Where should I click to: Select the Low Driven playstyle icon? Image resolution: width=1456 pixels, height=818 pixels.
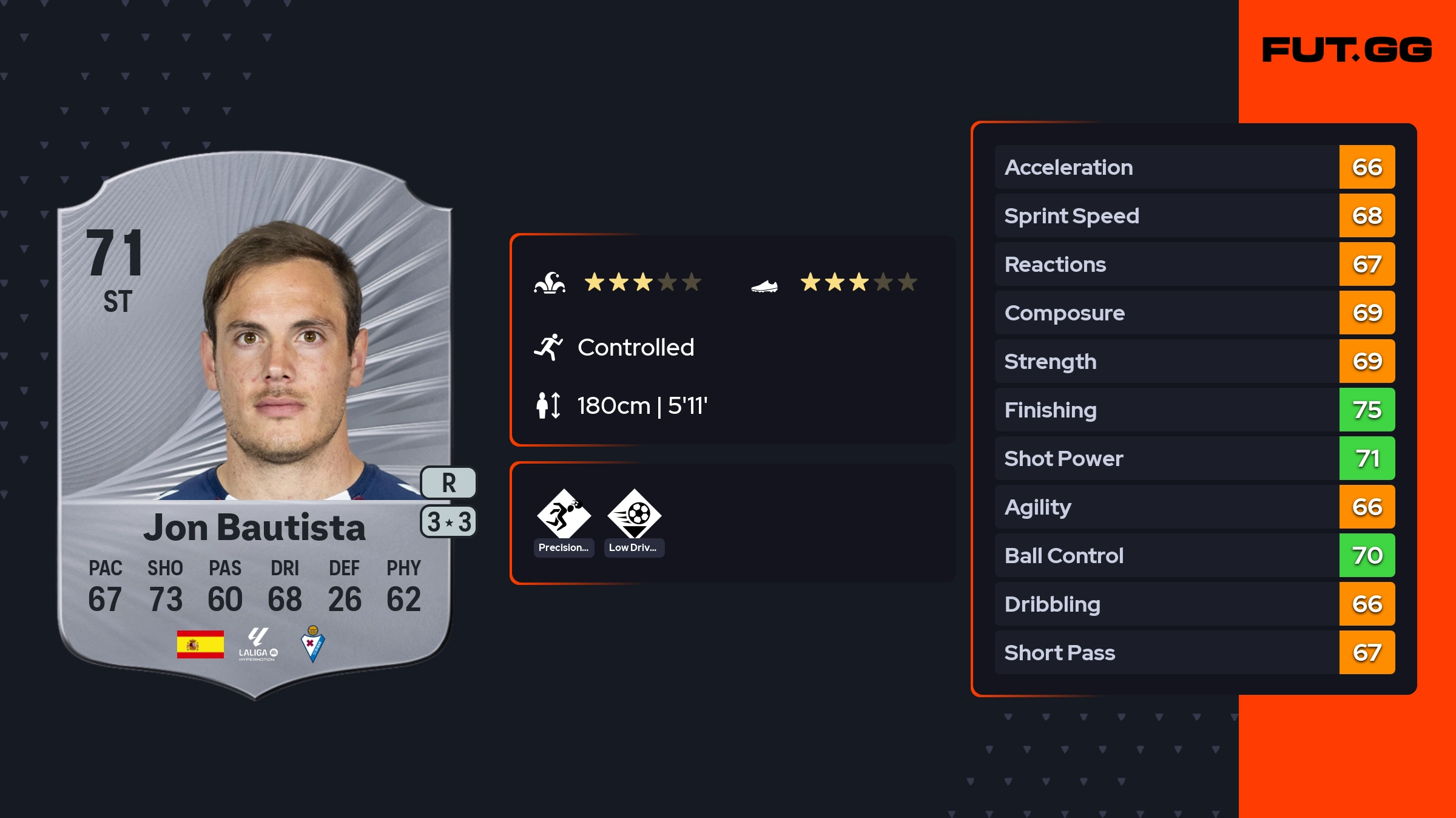(x=634, y=515)
